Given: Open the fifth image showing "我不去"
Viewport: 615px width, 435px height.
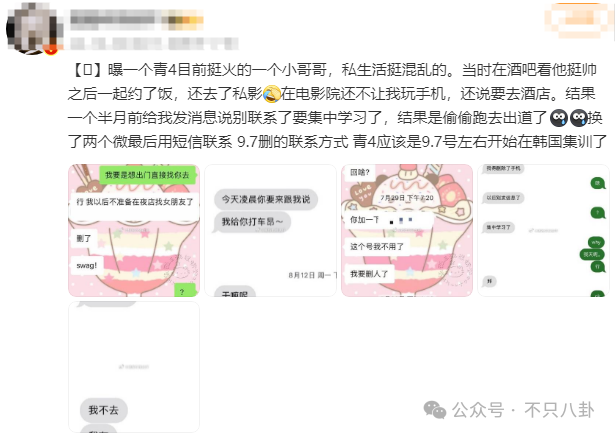Looking at the screenshot, I should pyautogui.click(x=134, y=367).
